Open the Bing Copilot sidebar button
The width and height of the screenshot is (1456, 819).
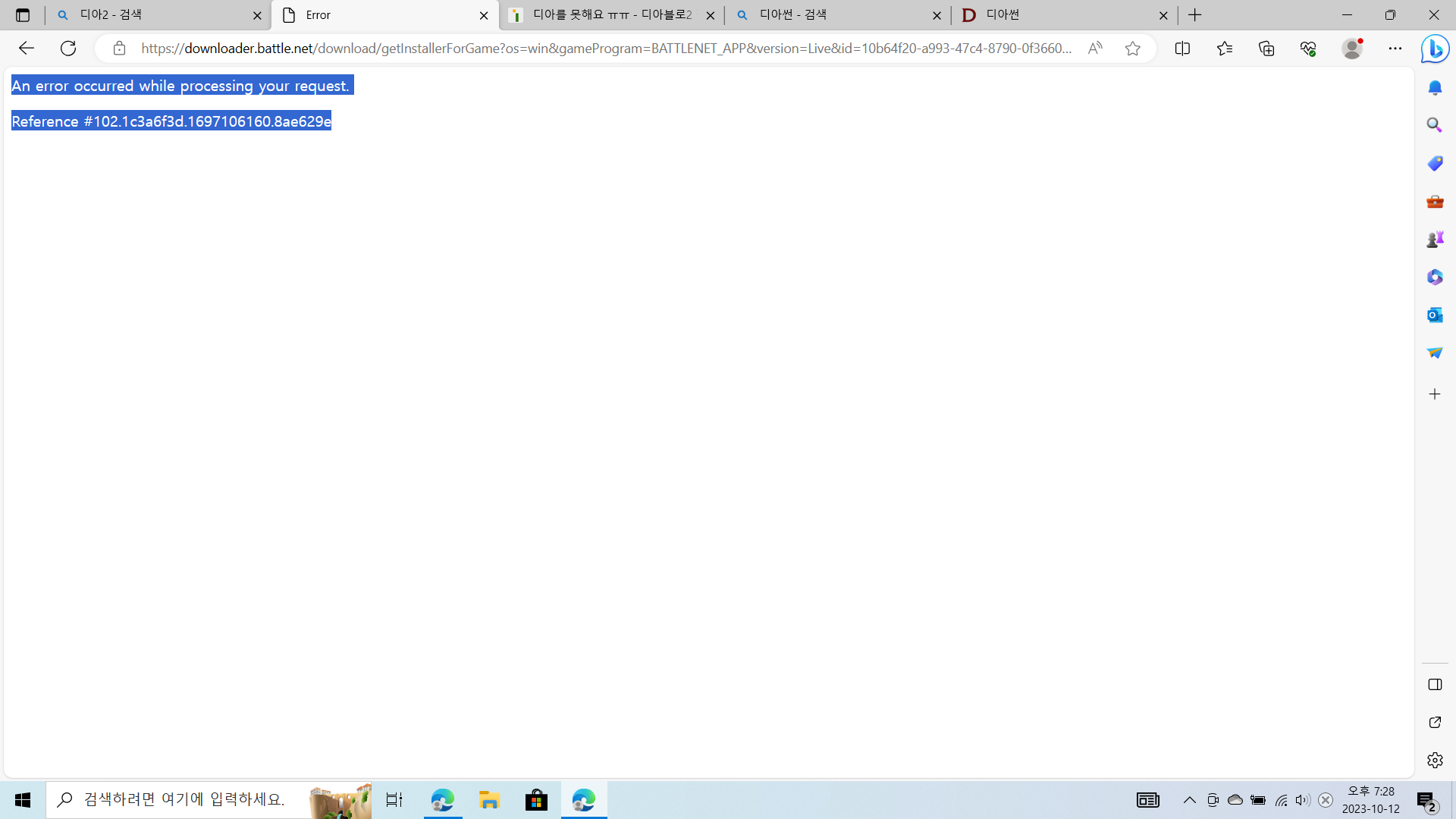(1435, 49)
